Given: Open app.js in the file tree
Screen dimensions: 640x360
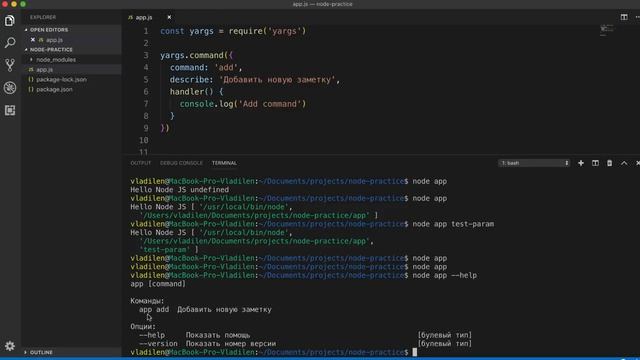Looking at the screenshot, I should point(44,70).
